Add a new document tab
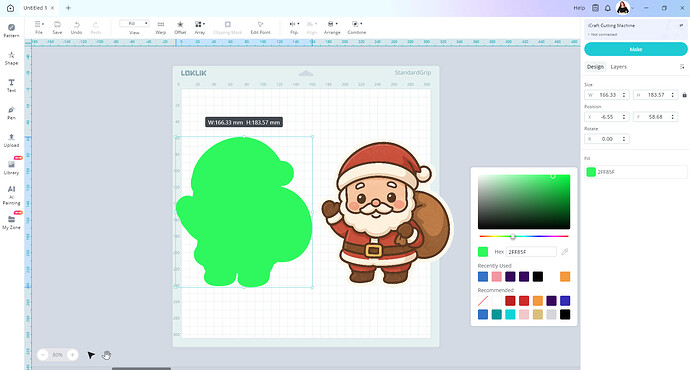 tap(68, 8)
